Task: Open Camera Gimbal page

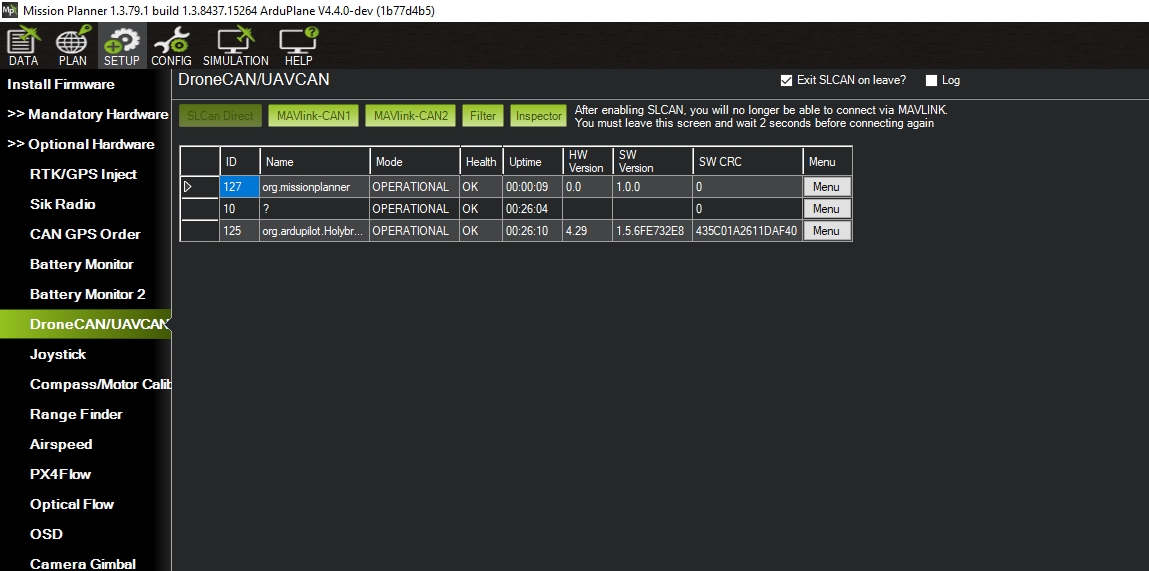Action: click(x=83, y=564)
